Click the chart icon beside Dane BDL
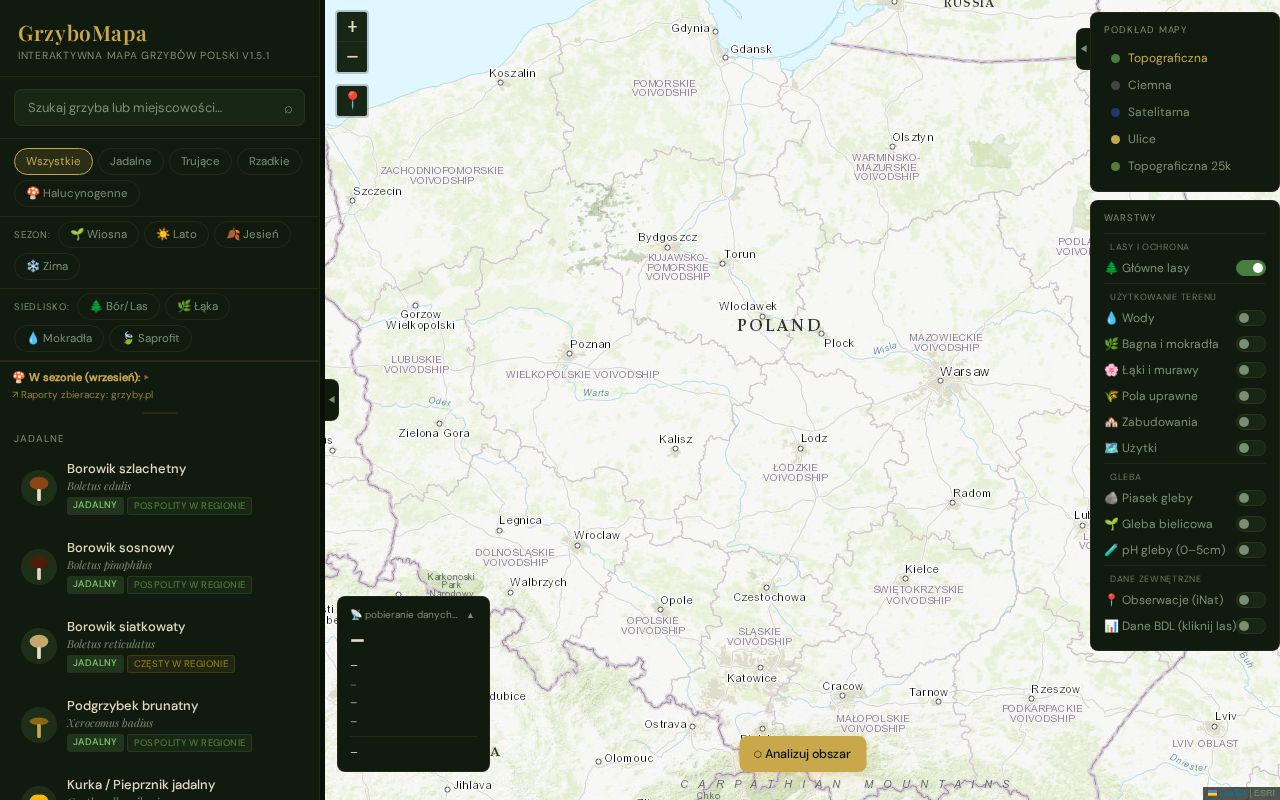 click(x=1111, y=626)
